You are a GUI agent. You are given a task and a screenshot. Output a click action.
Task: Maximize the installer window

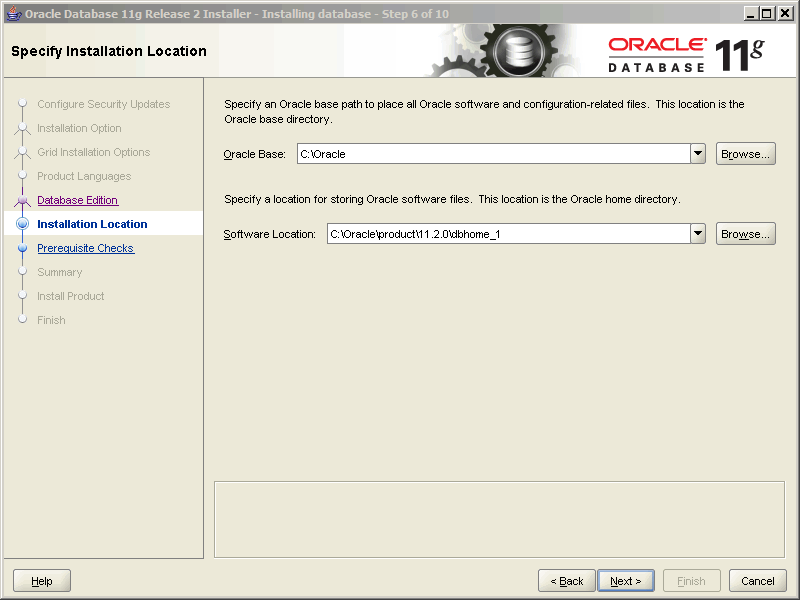pyautogui.click(x=767, y=13)
